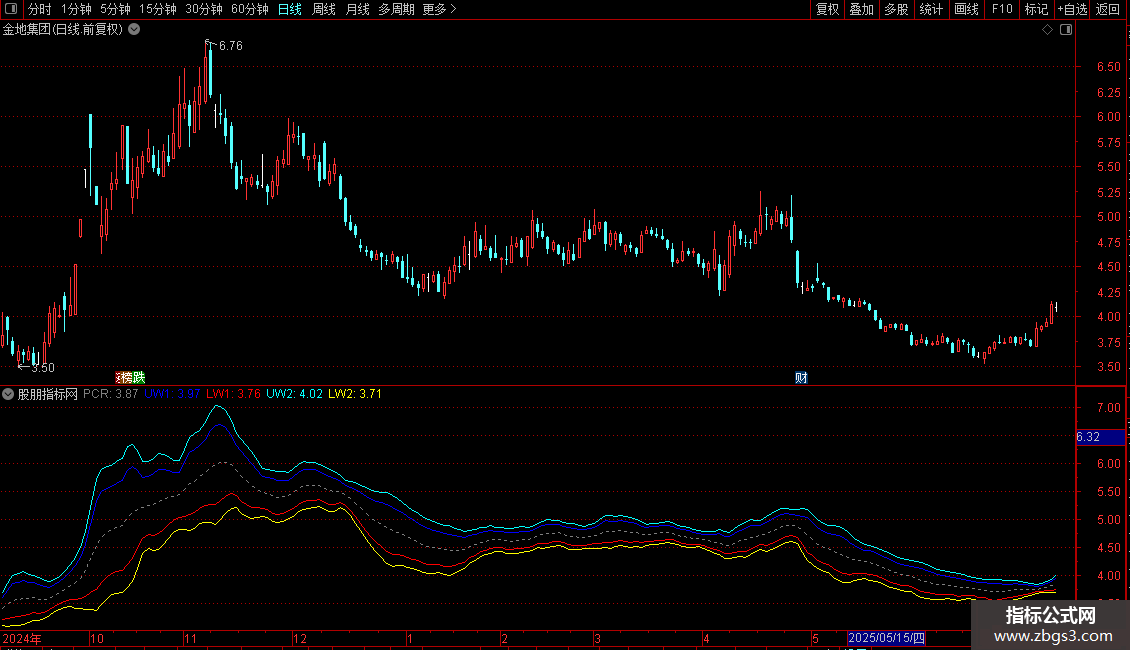Click the month 12 marker on time axis
The height and width of the screenshot is (650, 1130).
[x=300, y=638]
